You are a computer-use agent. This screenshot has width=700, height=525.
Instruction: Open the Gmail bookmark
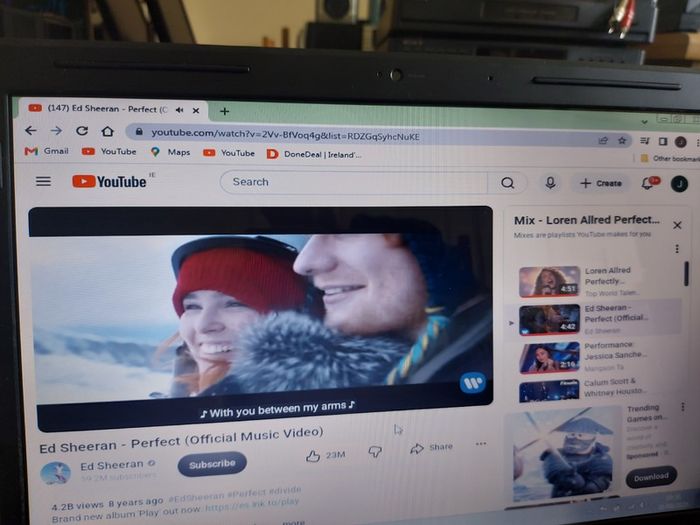click(46, 151)
